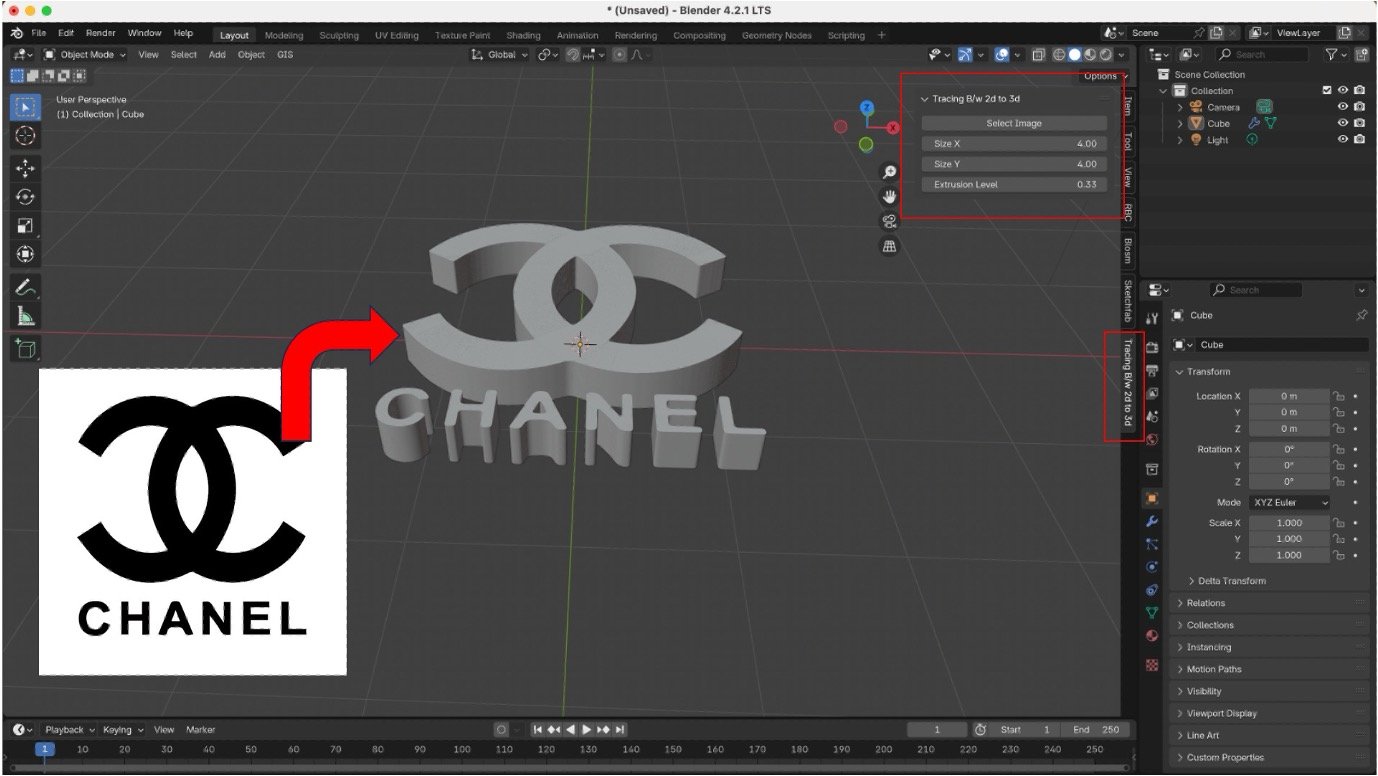The image size is (1378, 776).
Task: Click the Play animation button
Action: pyautogui.click(x=586, y=730)
